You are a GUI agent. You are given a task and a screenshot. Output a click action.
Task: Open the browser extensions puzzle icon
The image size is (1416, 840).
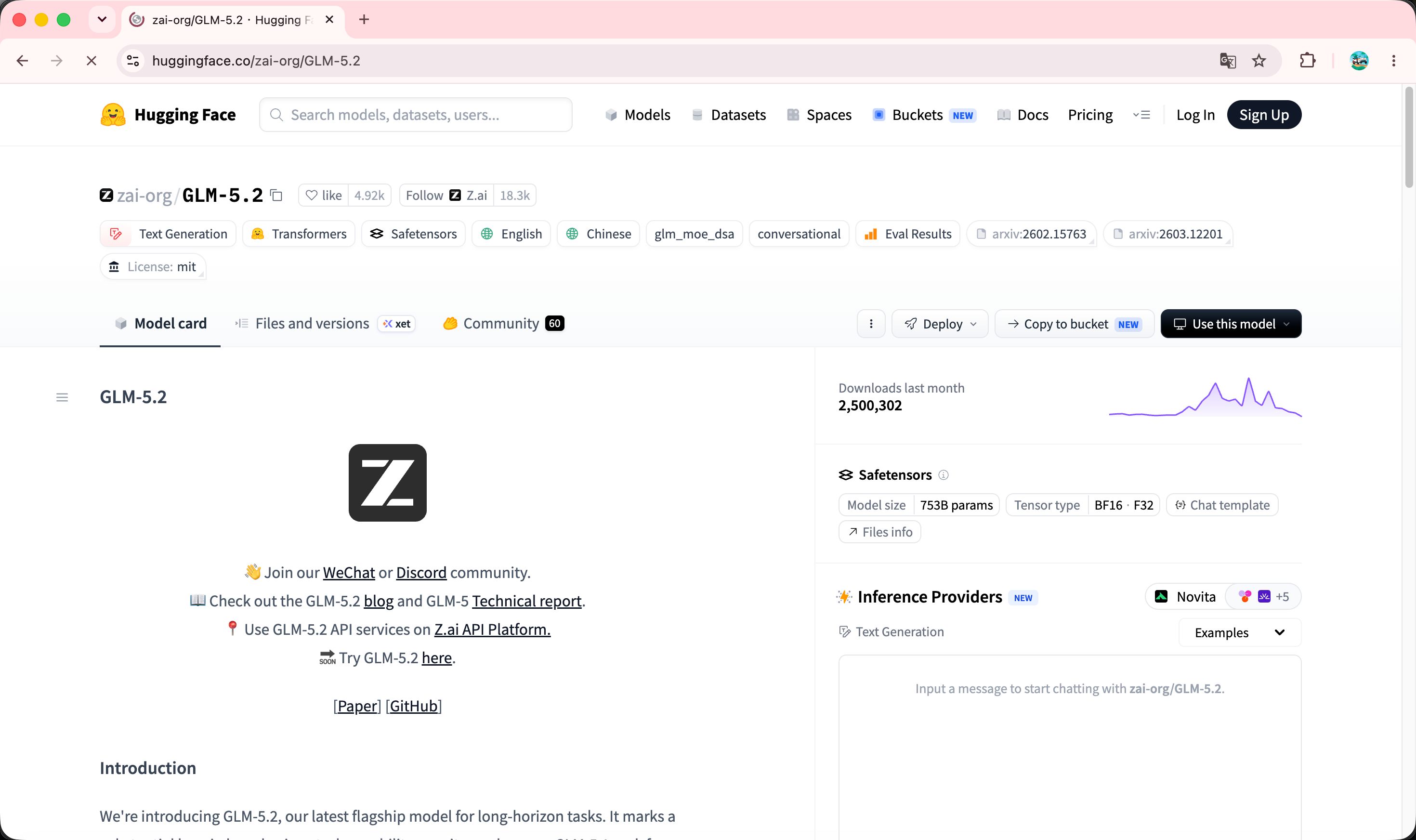[1307, 61]
